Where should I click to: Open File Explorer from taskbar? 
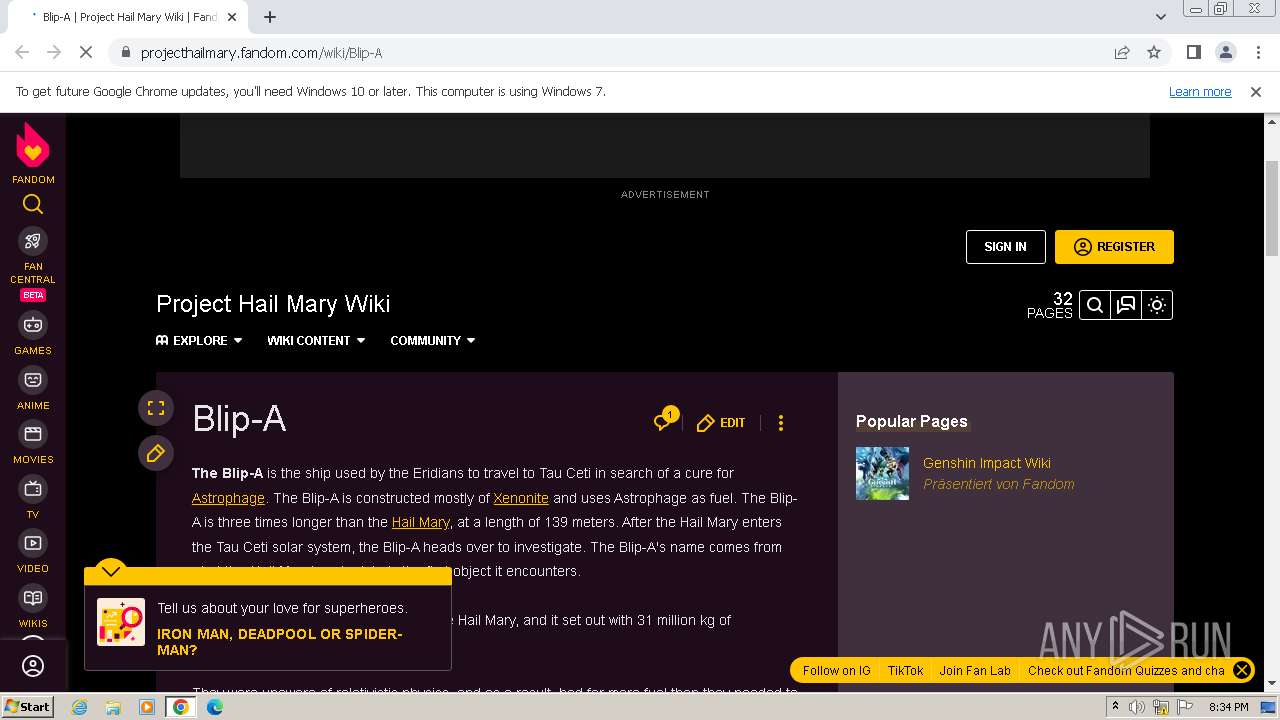pos(113,707)
